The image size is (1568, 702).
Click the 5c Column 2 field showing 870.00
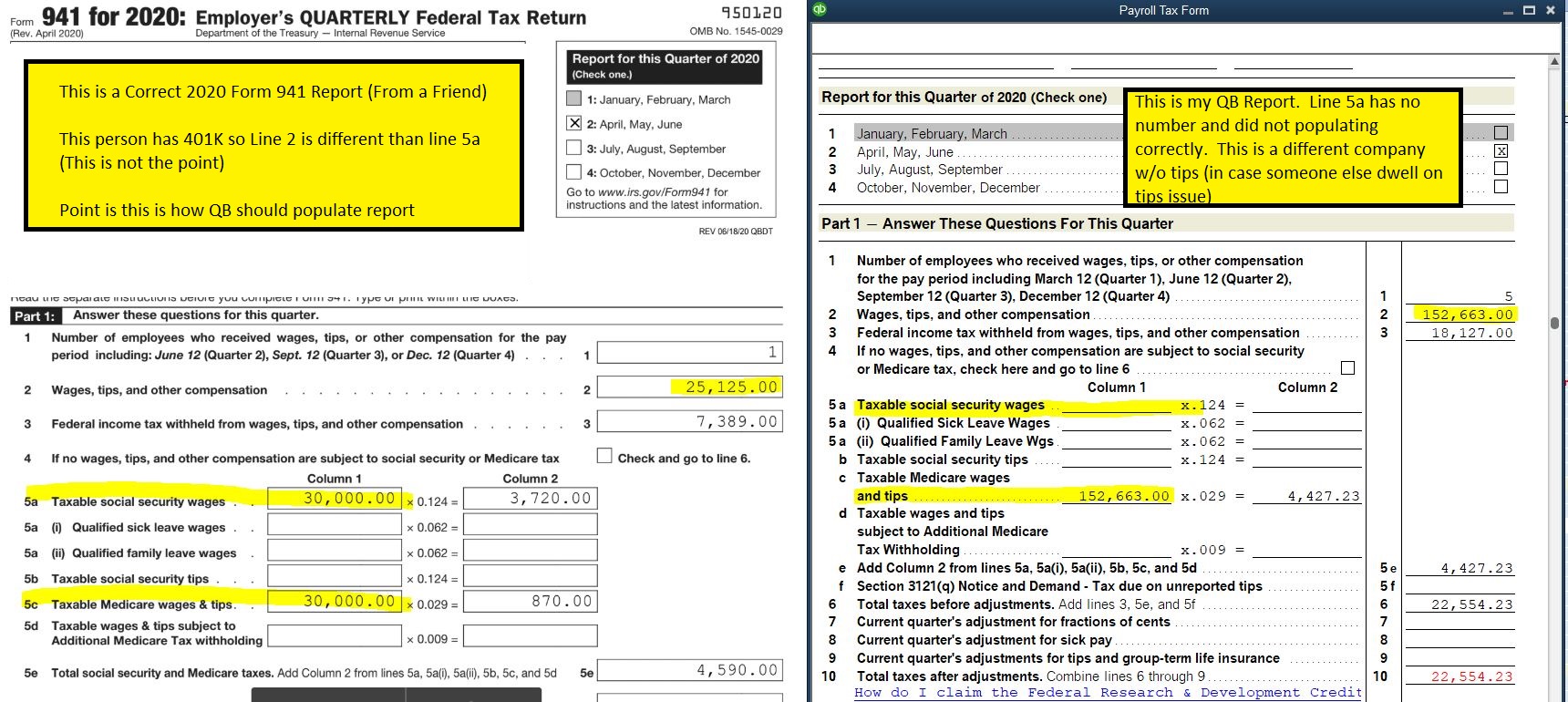[x=531, y=602]
